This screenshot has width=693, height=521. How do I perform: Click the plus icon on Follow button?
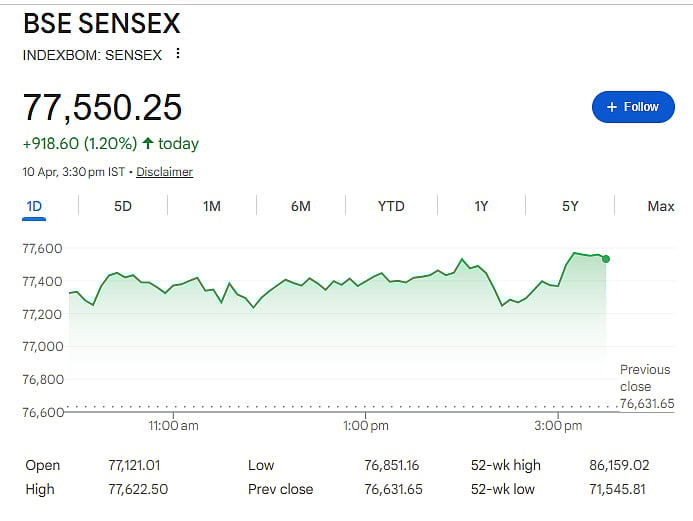pos(611,107)
